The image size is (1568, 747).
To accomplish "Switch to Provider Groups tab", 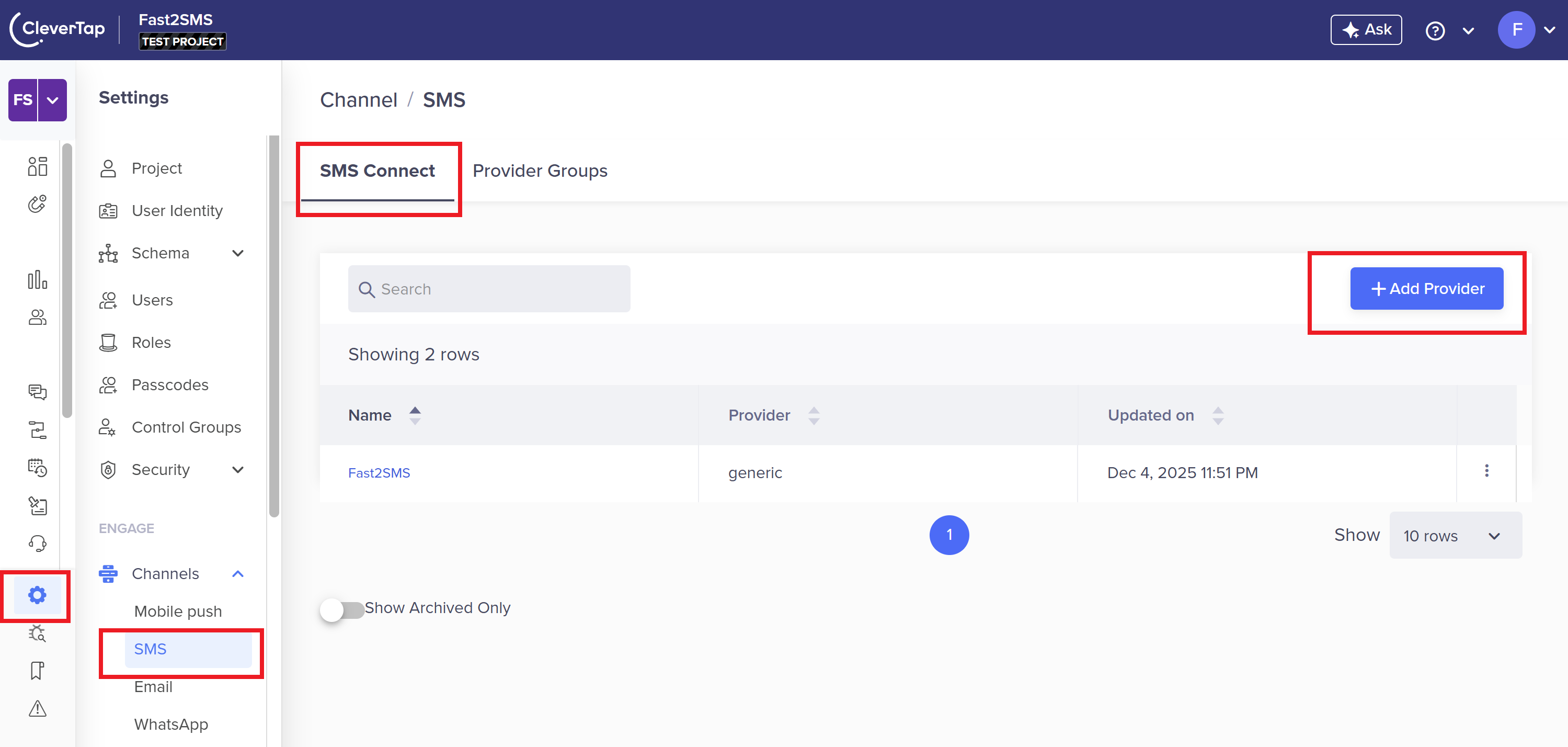I will click(539, 171).
